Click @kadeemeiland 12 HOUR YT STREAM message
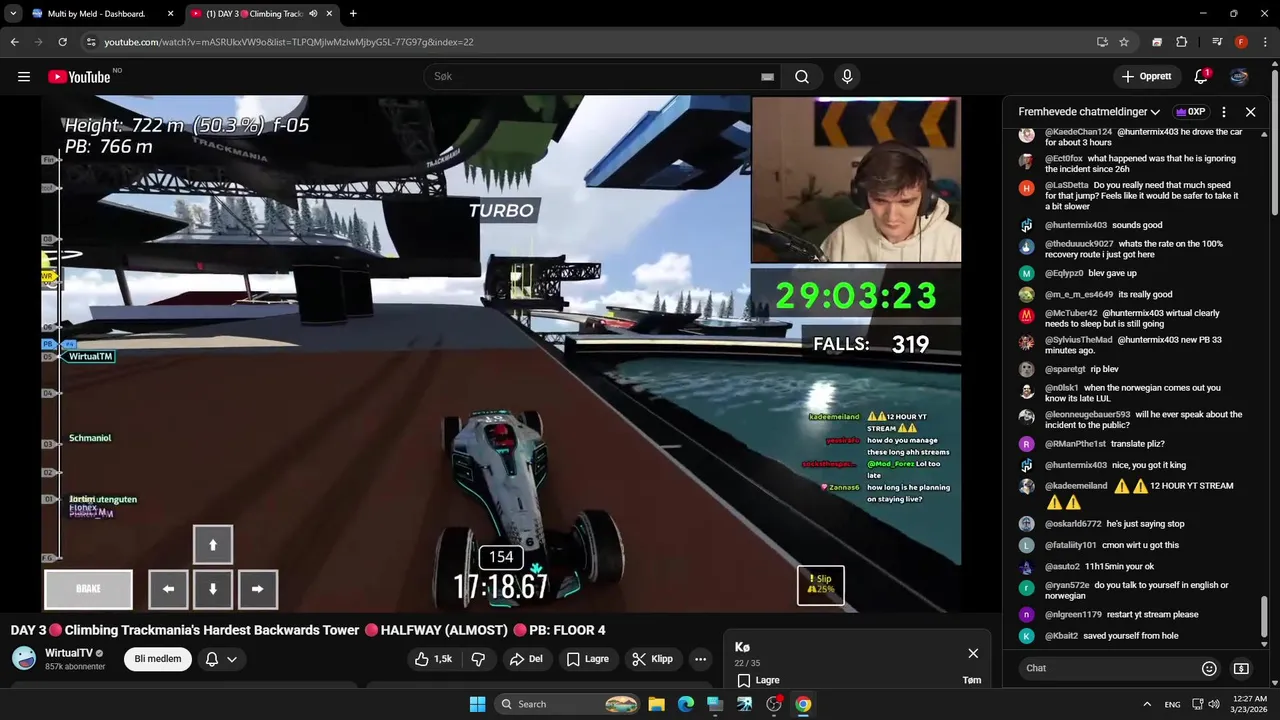The height and width of the screenshot is (720, 1280). [1131, 494]
